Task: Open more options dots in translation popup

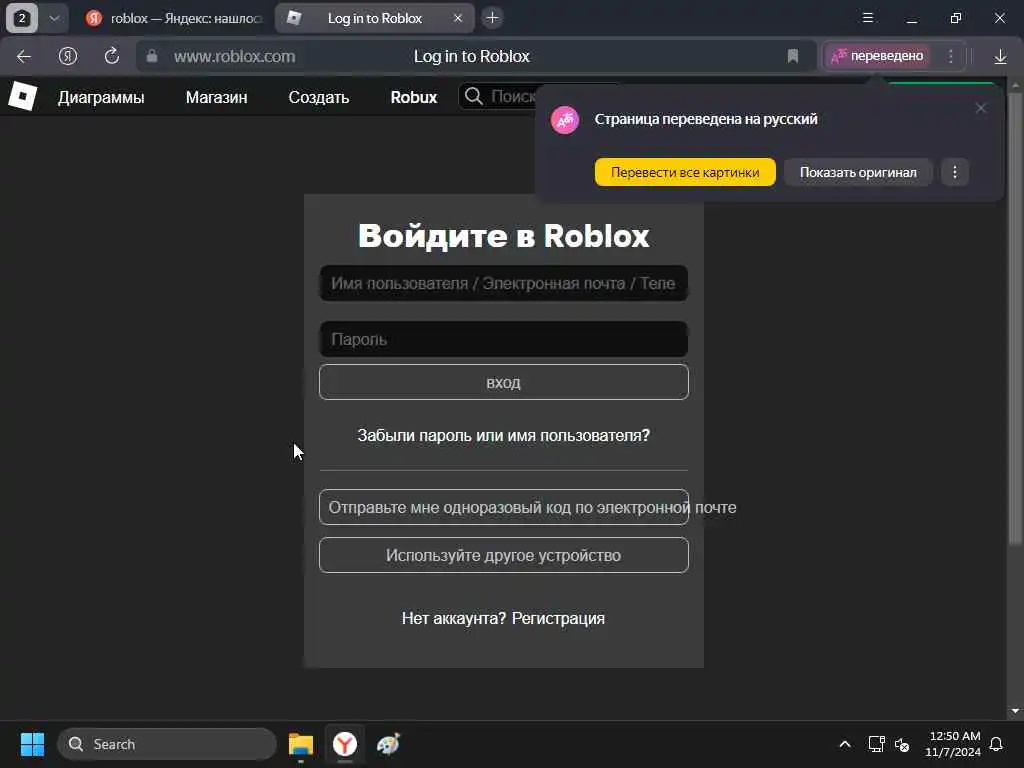Action: [955, 172]
